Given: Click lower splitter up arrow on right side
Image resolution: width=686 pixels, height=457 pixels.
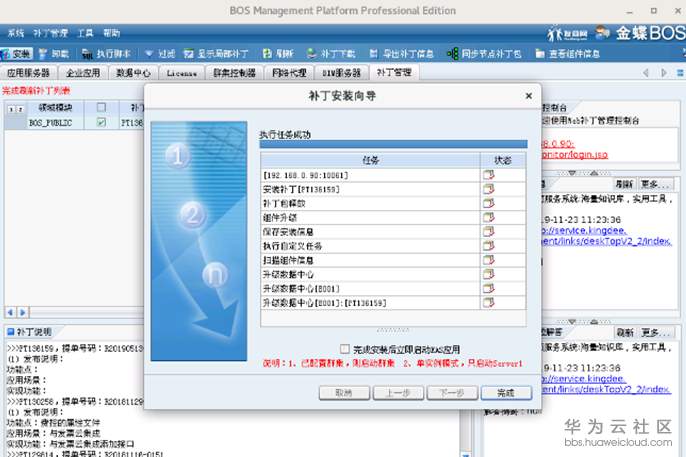Looking at the screenshot, I should click(x=594, y=322).
